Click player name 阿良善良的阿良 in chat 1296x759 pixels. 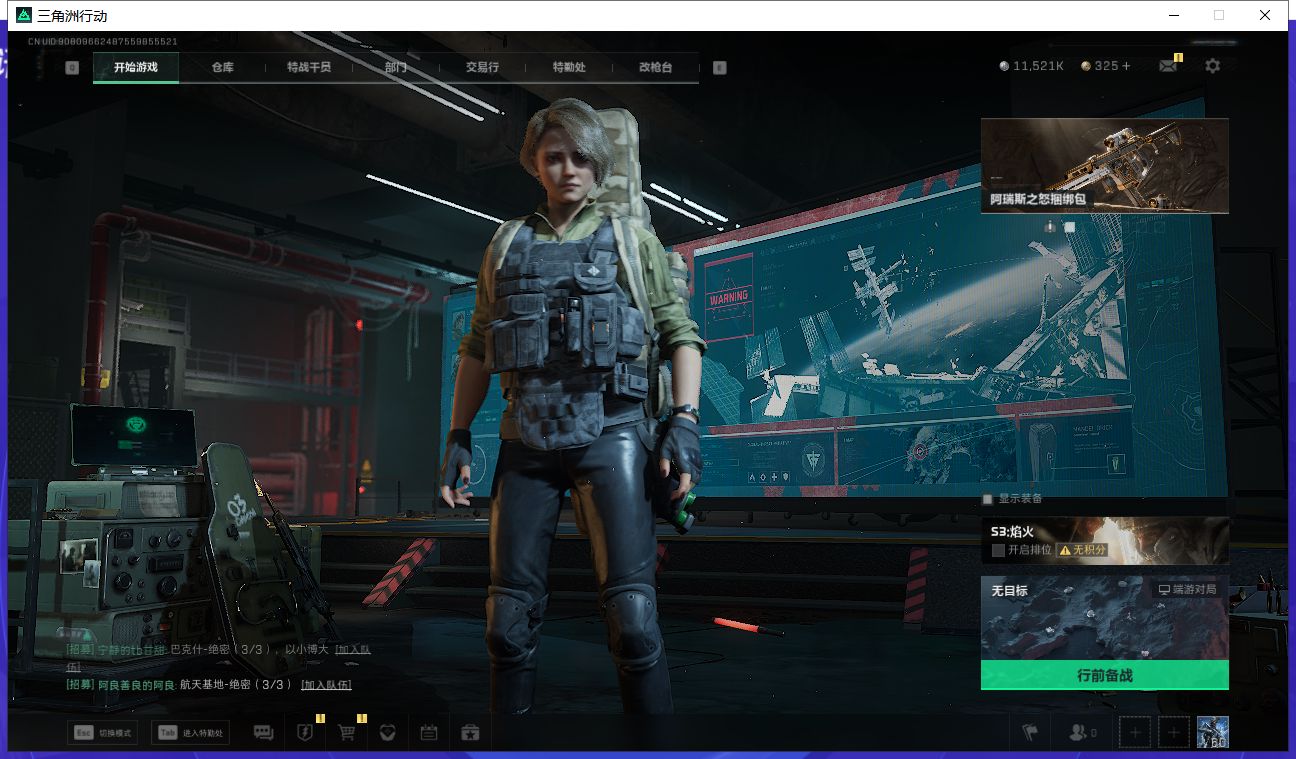136,685
